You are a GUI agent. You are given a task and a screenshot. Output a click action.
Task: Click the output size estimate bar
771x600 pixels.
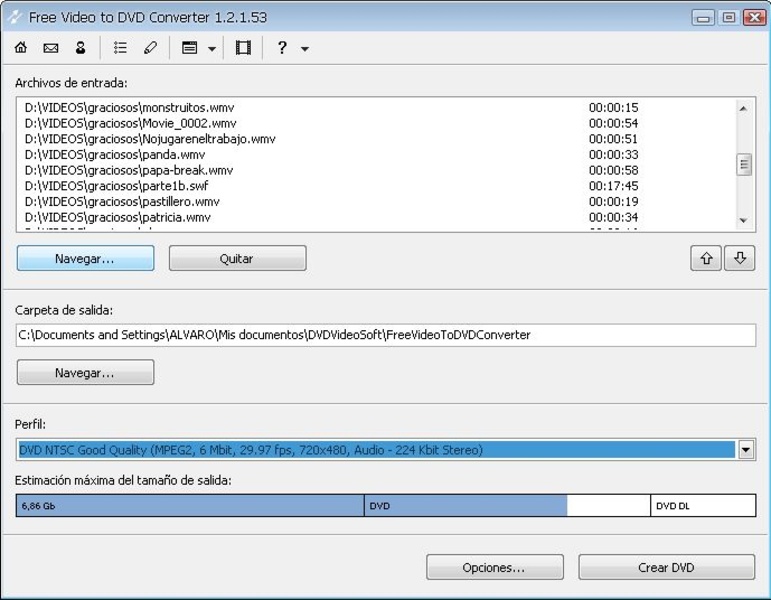(x=386, y=506)
